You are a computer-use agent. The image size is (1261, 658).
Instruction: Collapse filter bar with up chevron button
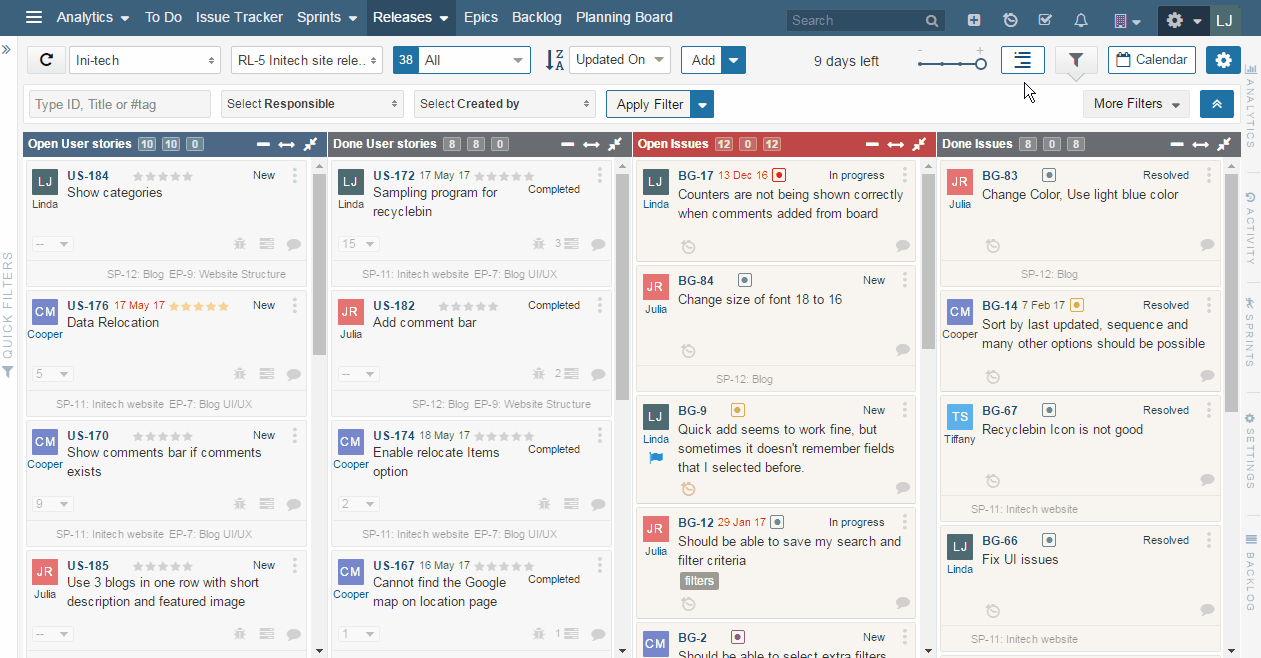1217,104
